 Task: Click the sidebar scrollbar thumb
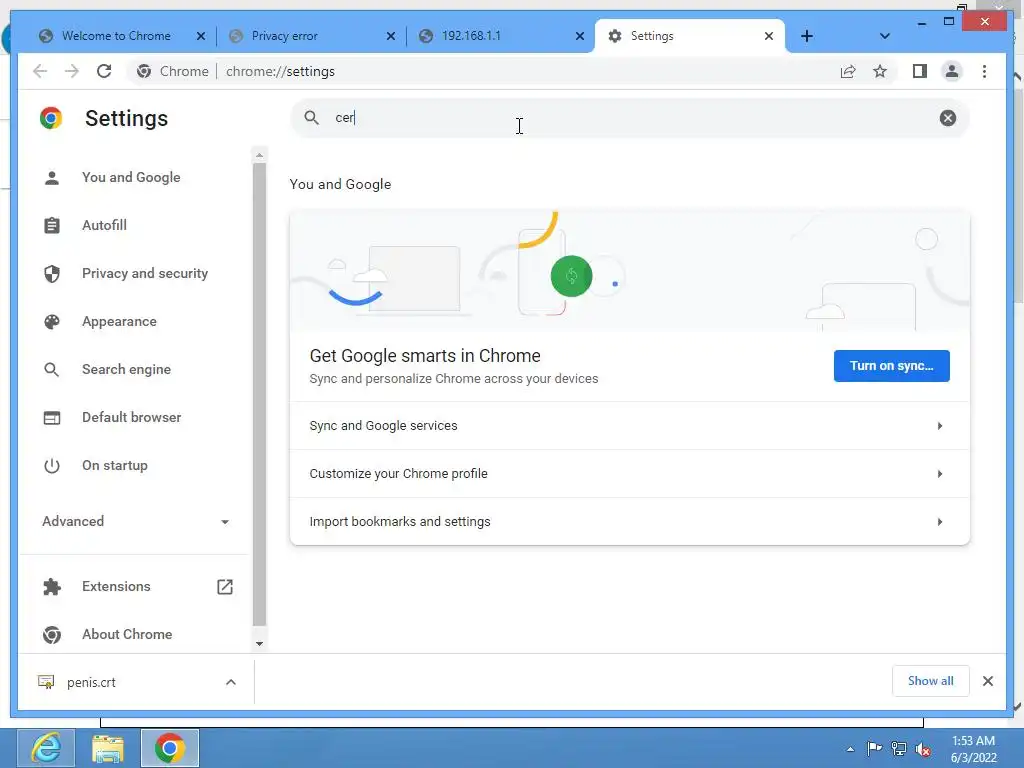(259, 394)
